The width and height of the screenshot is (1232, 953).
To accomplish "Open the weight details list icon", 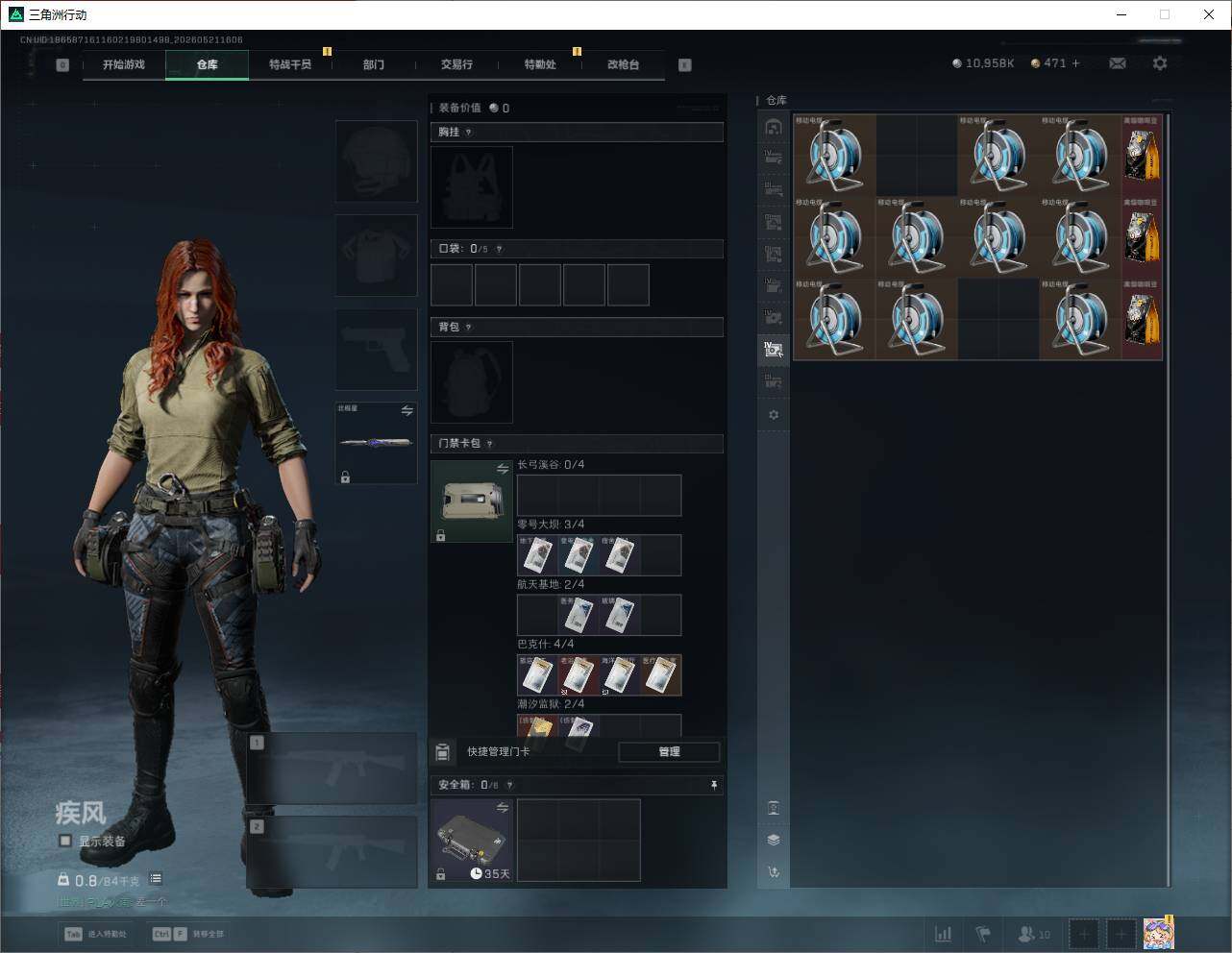I will 156,879.
